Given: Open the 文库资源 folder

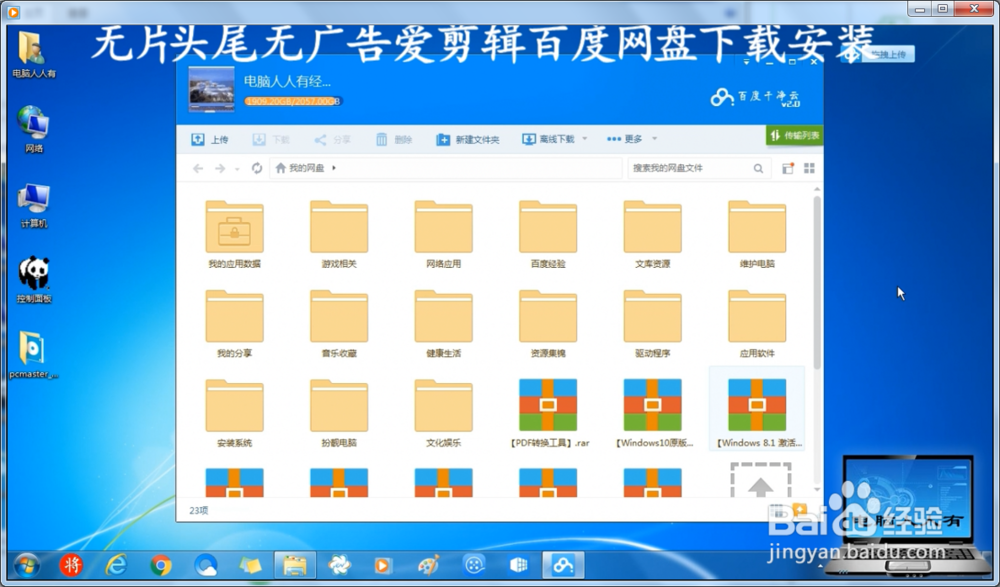Looking at the screenshot, I should [652, 234].
